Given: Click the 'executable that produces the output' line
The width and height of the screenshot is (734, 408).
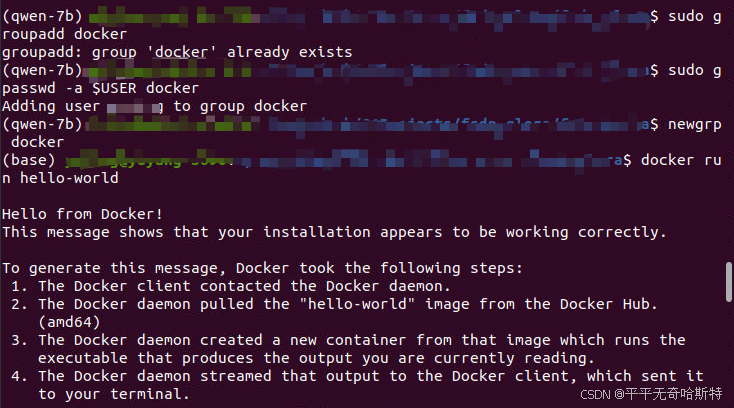Looking at the screenshot, I should pos(316,358).
